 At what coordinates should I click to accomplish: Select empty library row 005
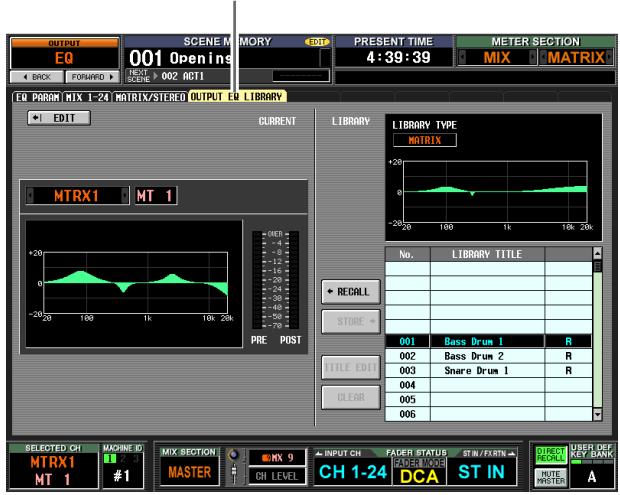(x=488, y=400)
